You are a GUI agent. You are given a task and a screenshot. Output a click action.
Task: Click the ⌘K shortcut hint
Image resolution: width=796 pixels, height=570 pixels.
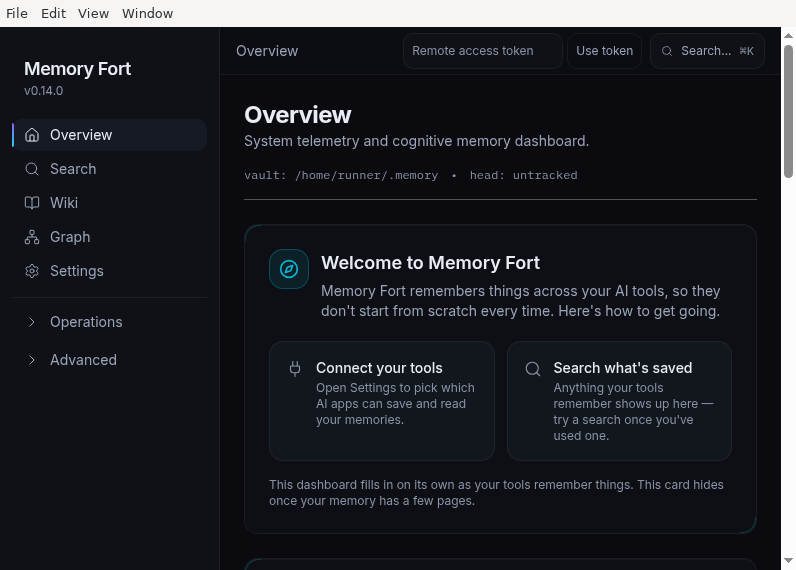[x=746, y=51]
